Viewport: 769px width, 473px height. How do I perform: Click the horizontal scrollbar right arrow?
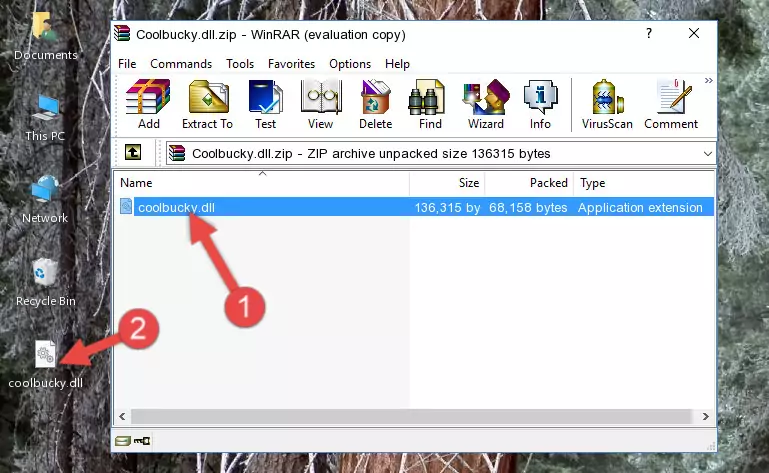705,417
